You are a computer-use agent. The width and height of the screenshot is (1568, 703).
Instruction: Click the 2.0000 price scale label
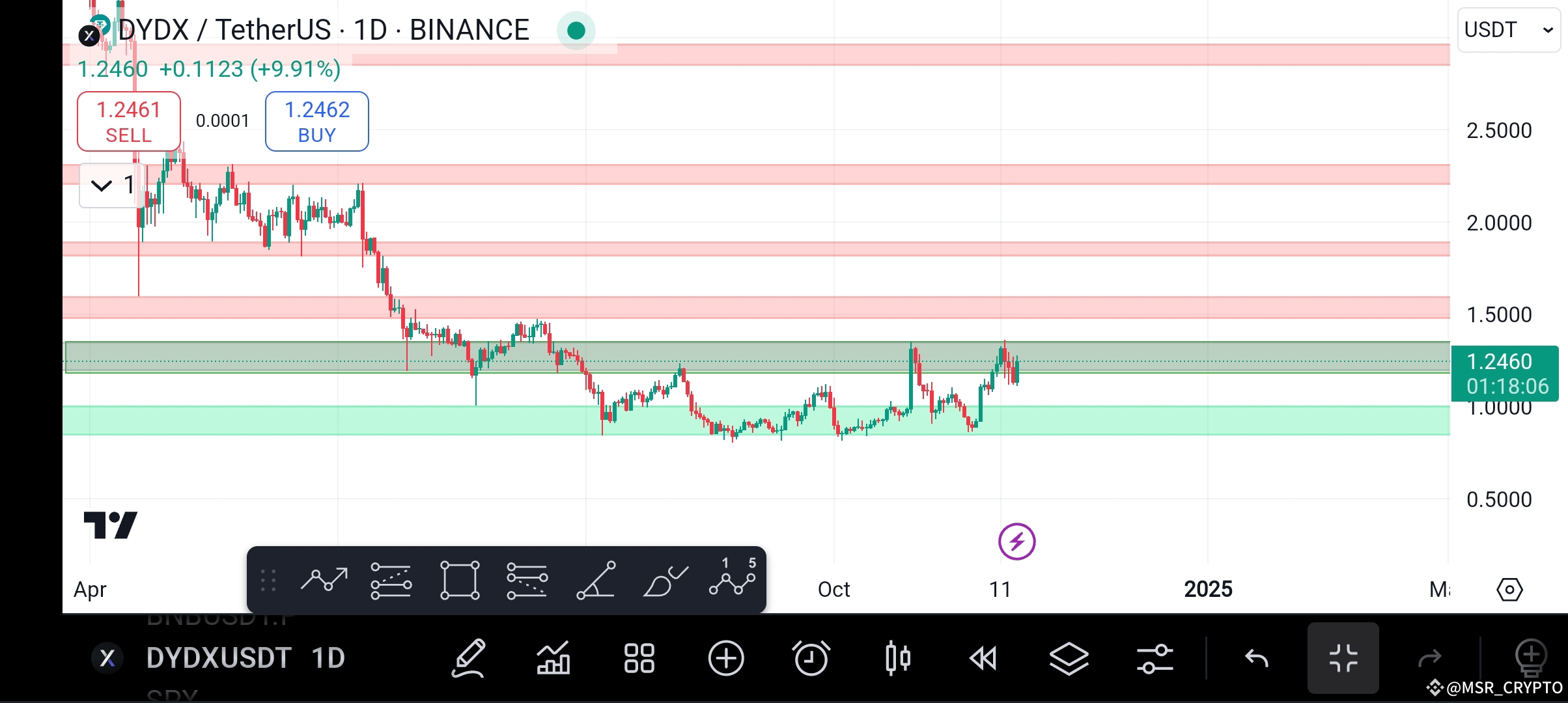1500,223
